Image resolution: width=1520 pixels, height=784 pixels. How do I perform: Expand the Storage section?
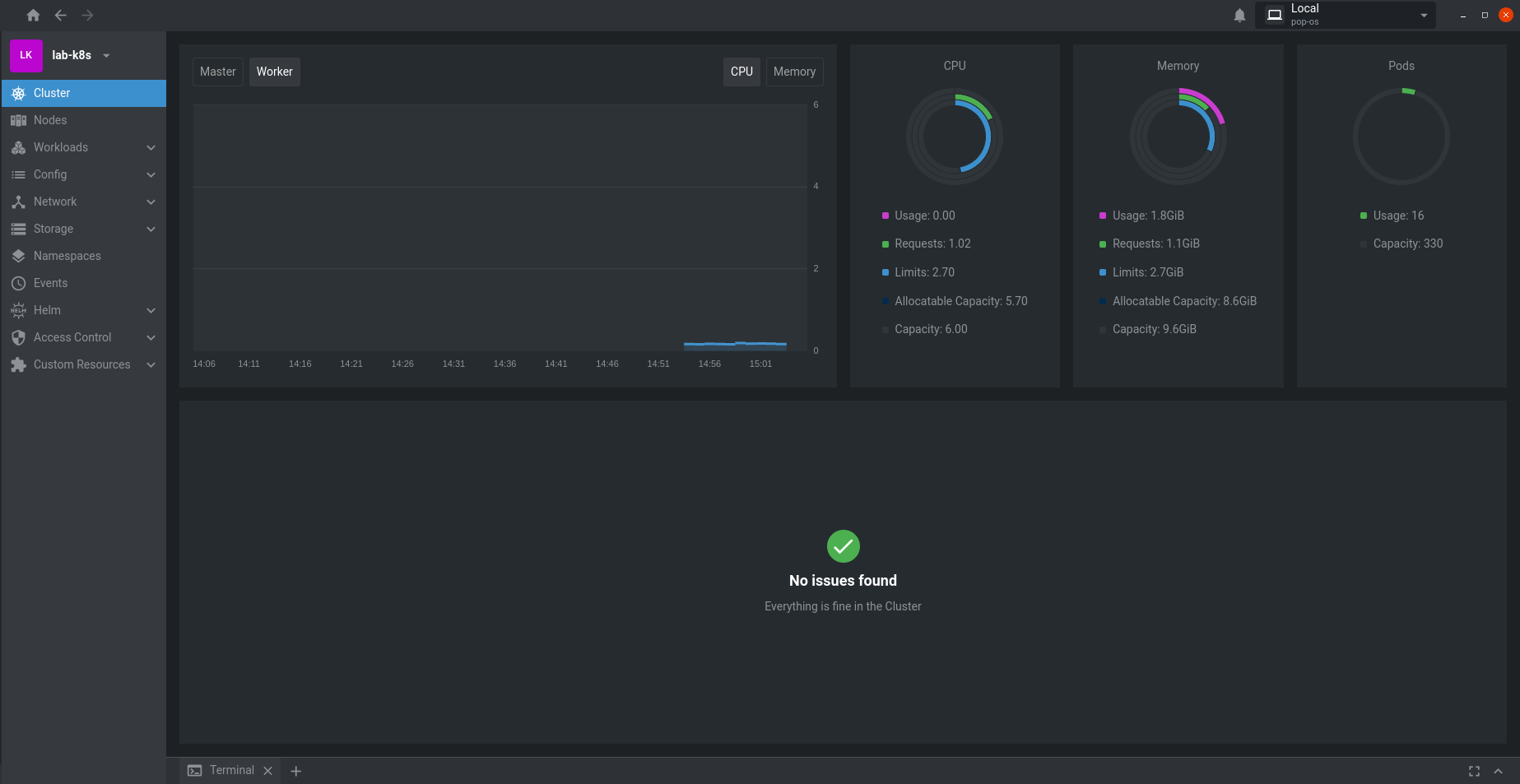pyautogui.click(x=151, y=229)
